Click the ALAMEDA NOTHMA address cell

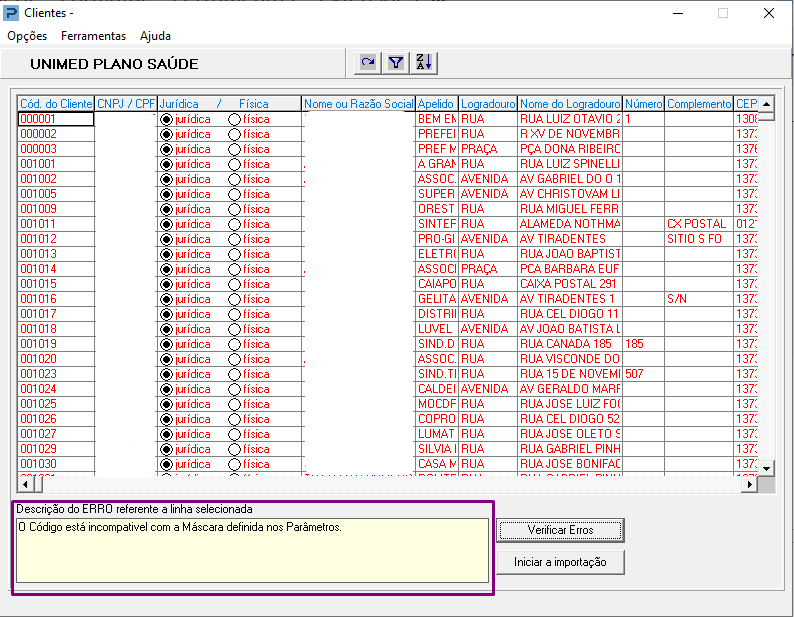[570, 224]
